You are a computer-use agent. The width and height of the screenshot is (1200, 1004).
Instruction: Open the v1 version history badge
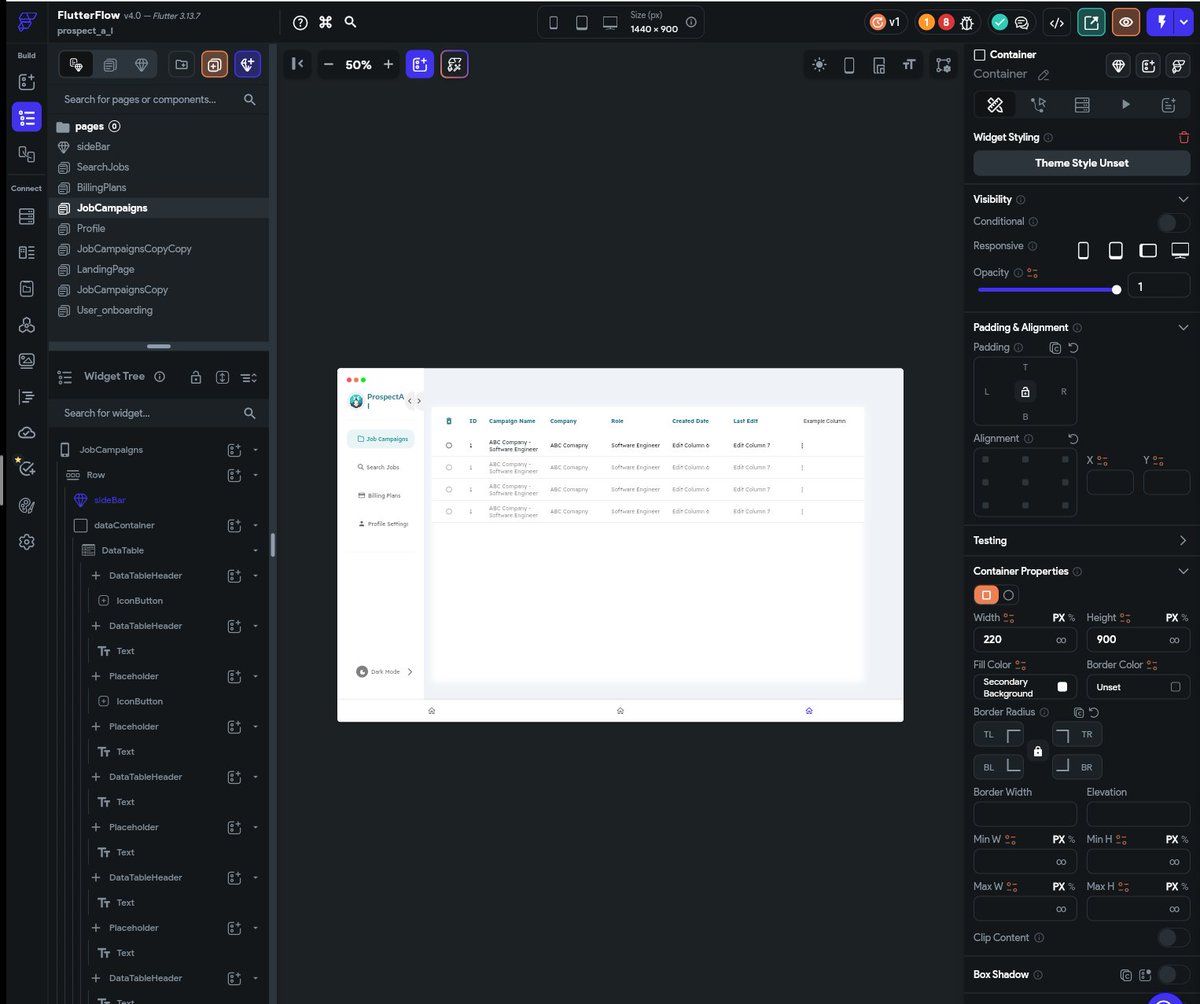885,22
